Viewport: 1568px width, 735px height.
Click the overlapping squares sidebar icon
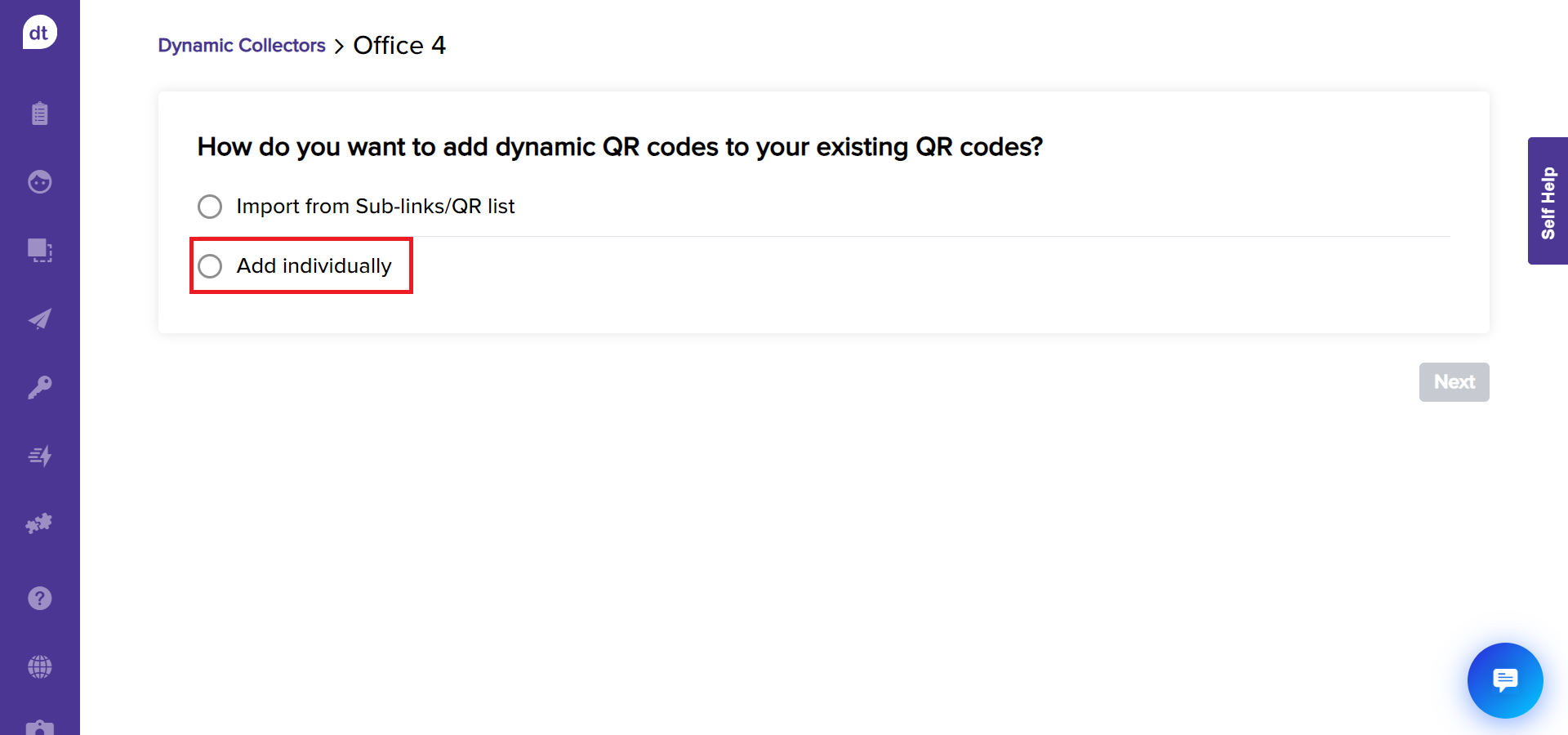[39, 250]
